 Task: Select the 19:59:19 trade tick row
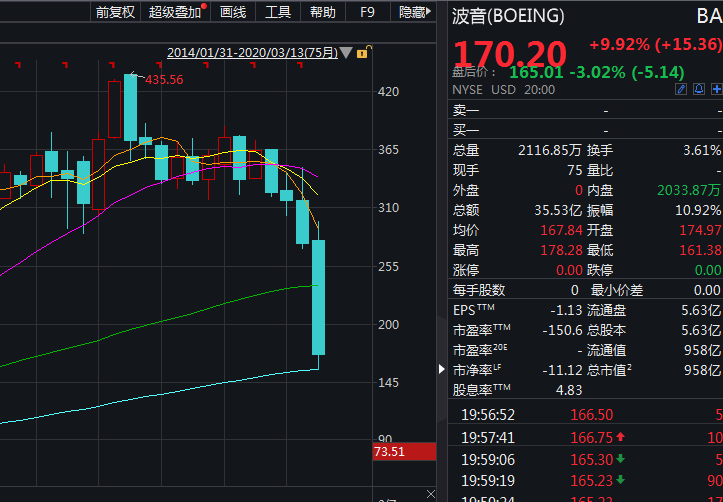point(585,481)
